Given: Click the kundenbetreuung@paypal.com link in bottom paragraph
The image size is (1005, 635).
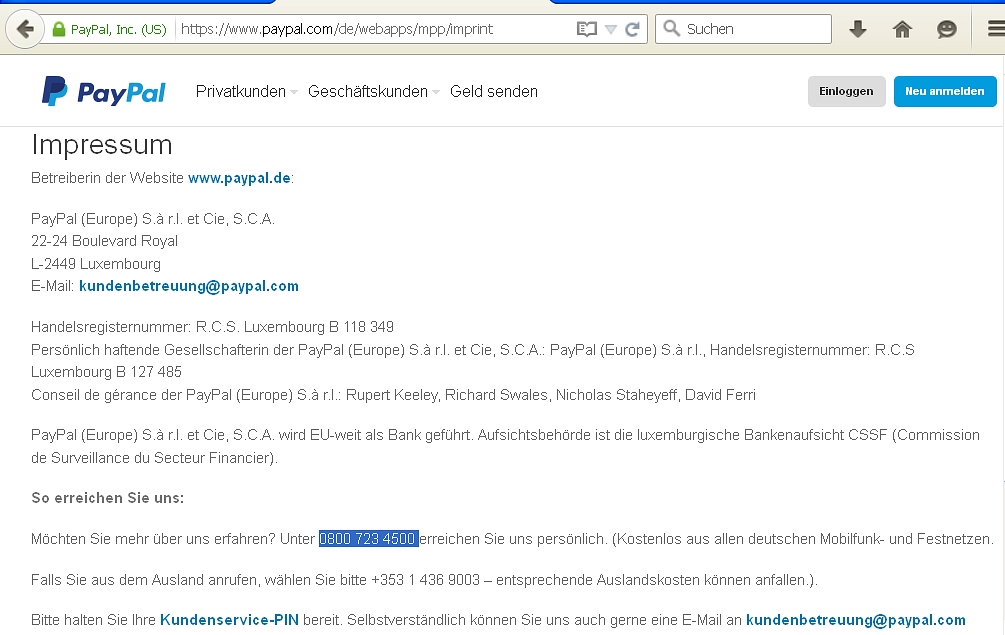Looking at the screenshot, I should 856,620.
